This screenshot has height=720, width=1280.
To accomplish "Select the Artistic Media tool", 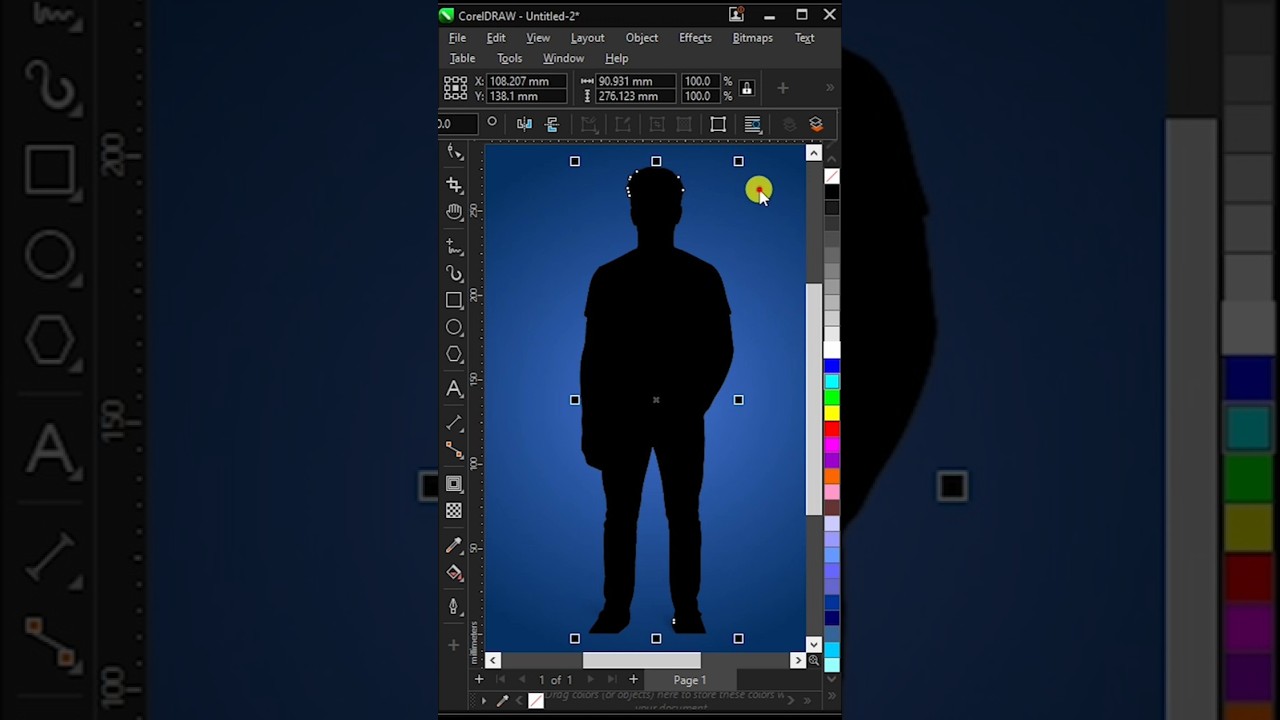I will coord(455,273).
